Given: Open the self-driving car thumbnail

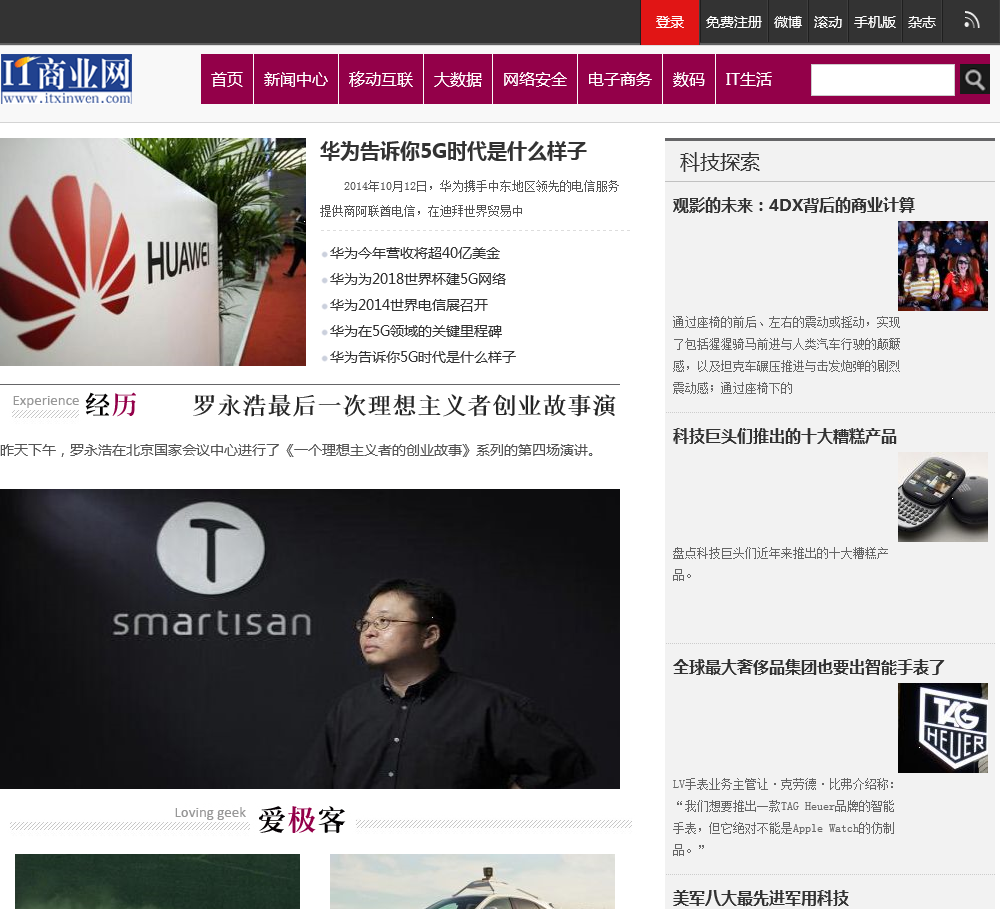Looking at the screenshot, I should 473,882.
